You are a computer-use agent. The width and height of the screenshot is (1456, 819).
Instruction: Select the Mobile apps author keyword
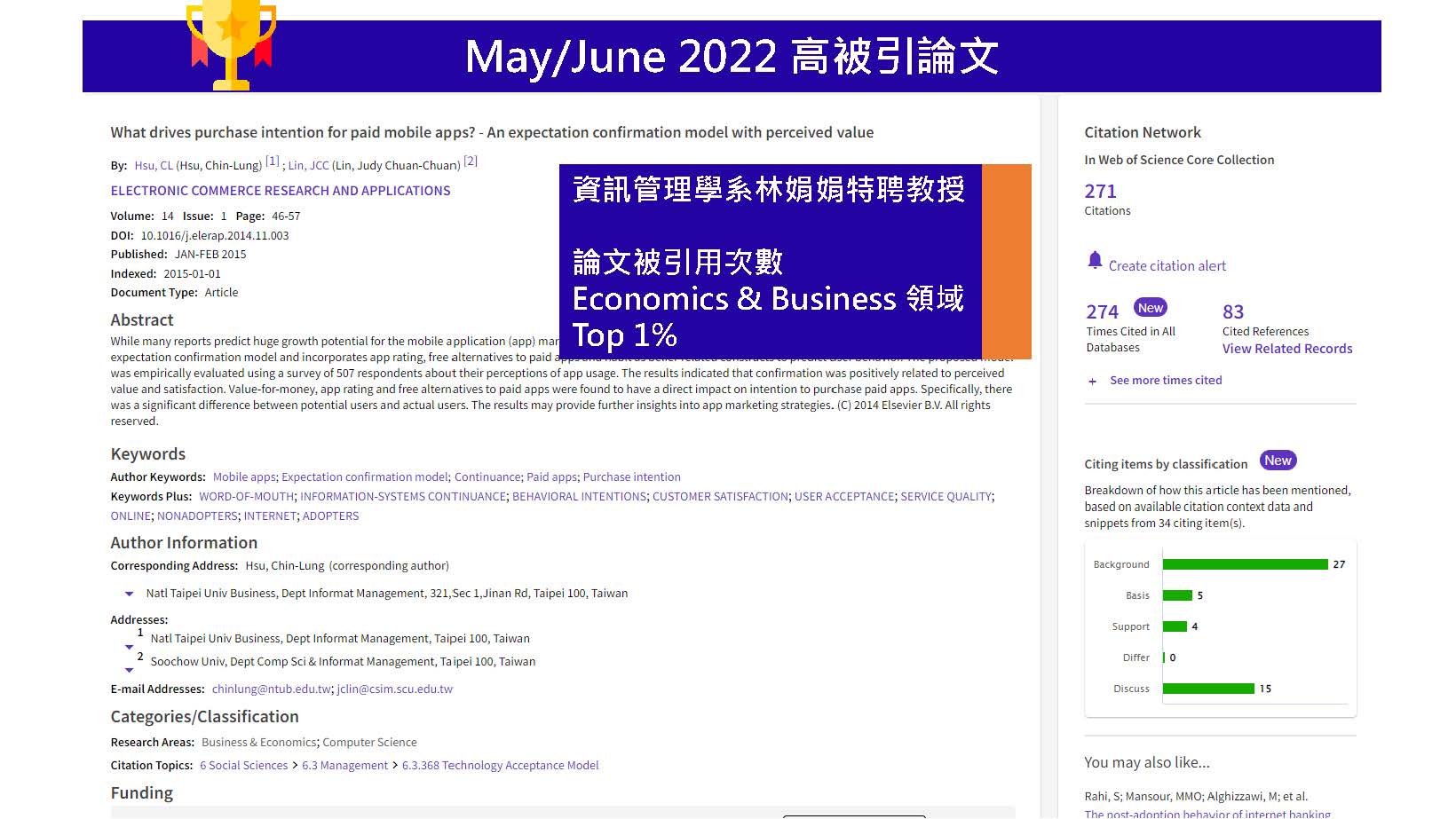[x=244, y=477]
